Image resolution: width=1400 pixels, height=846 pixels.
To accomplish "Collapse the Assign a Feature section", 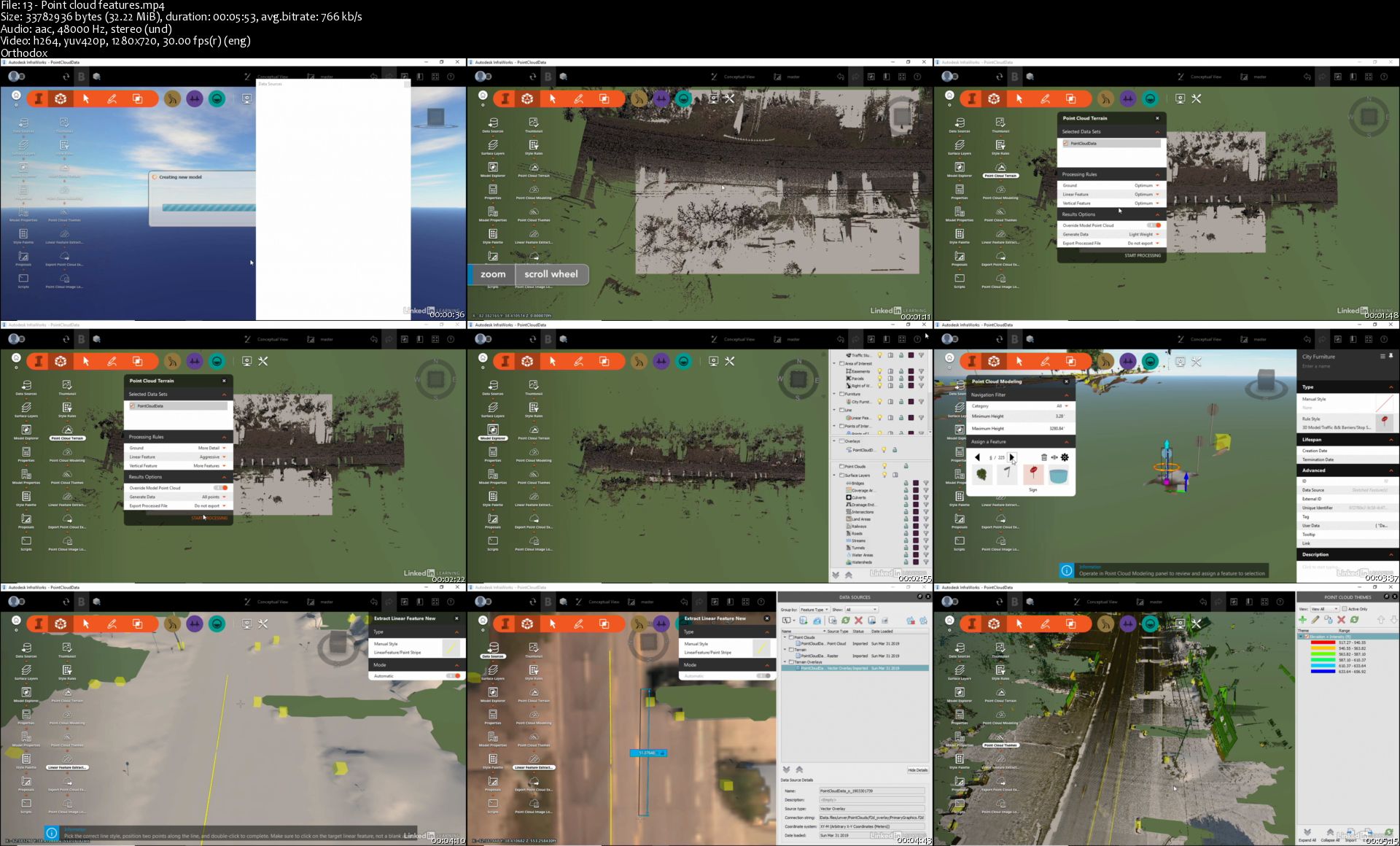I will [1066, 442].
